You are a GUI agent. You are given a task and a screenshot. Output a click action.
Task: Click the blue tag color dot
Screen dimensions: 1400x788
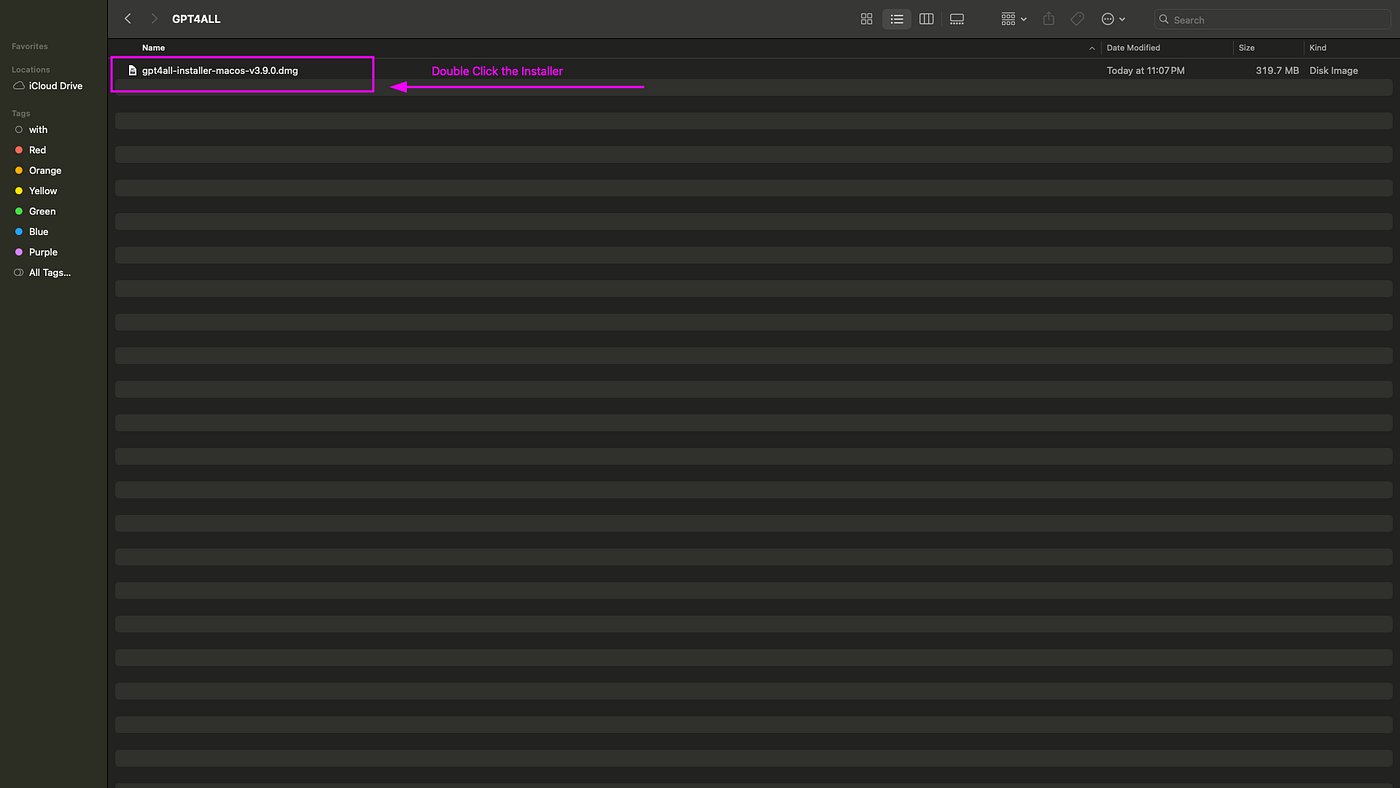(x=19, y=232)
